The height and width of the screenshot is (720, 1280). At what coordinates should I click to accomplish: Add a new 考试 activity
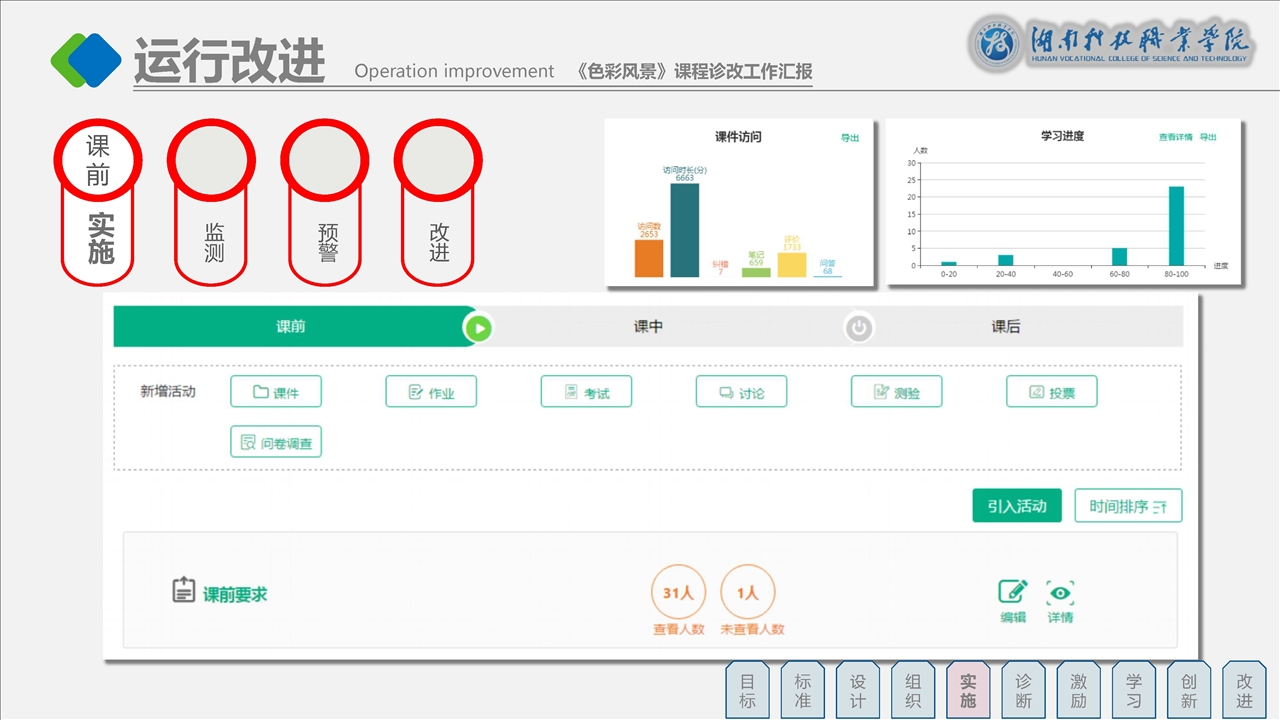[x=586, y=392]
